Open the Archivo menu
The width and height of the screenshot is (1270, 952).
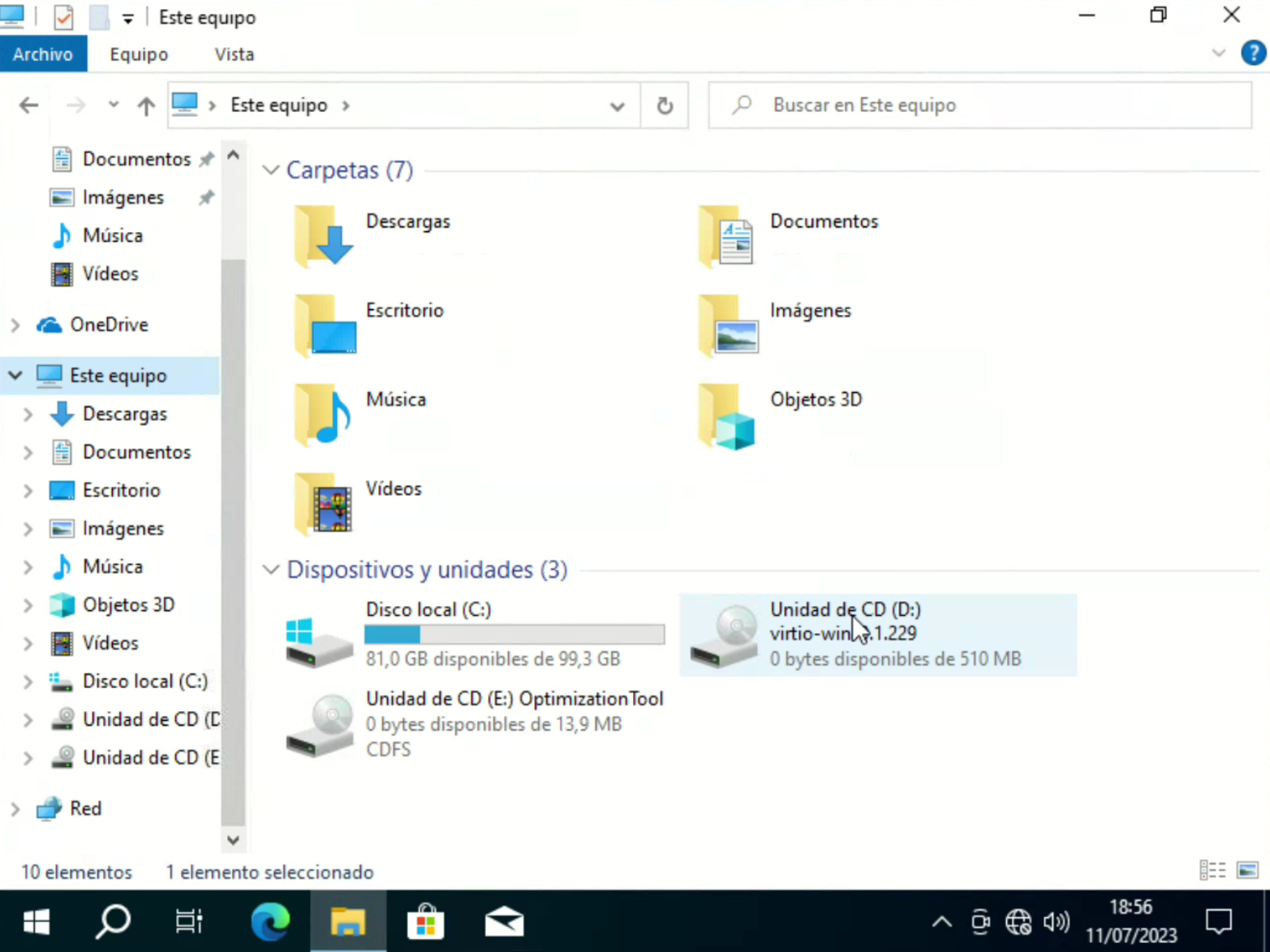(x=43, y=54)
